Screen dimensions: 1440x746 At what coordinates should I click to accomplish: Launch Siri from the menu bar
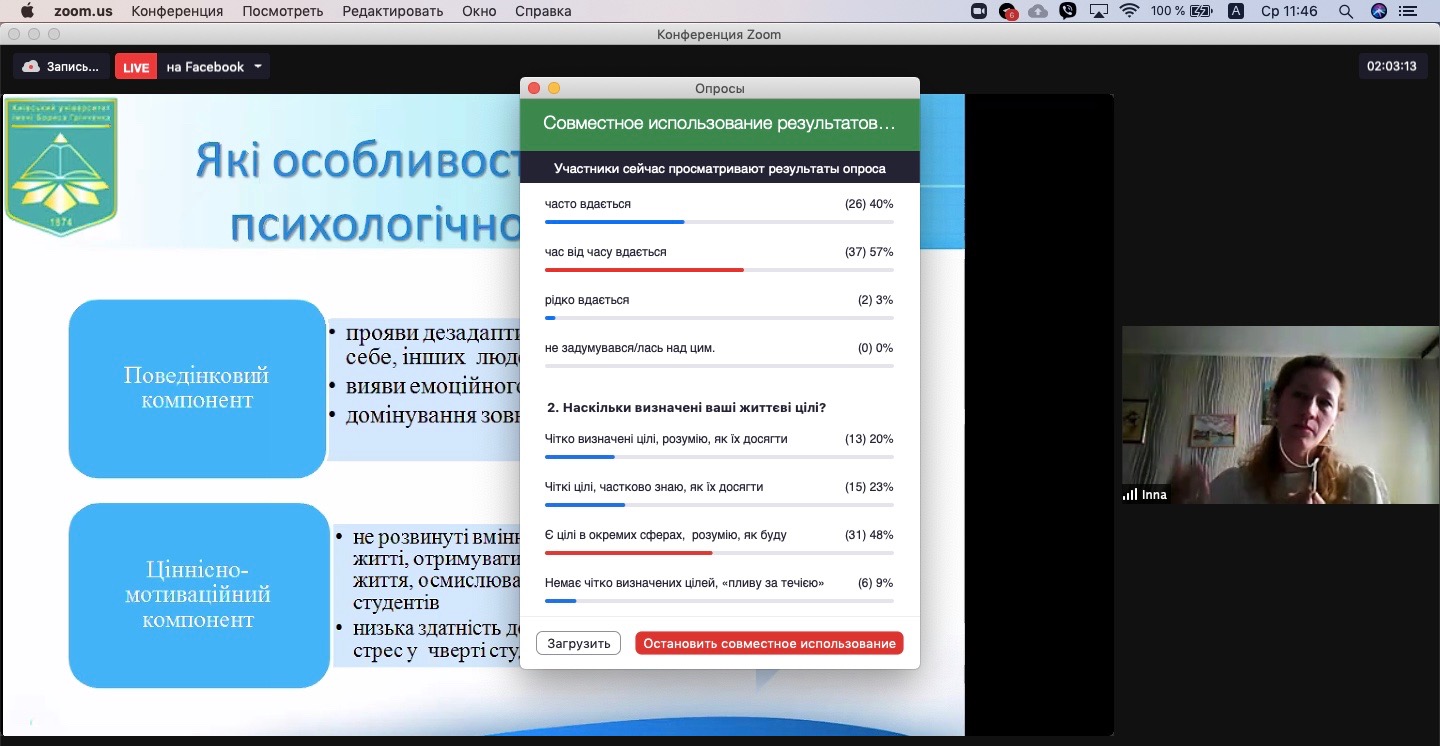pos(1379,11)
